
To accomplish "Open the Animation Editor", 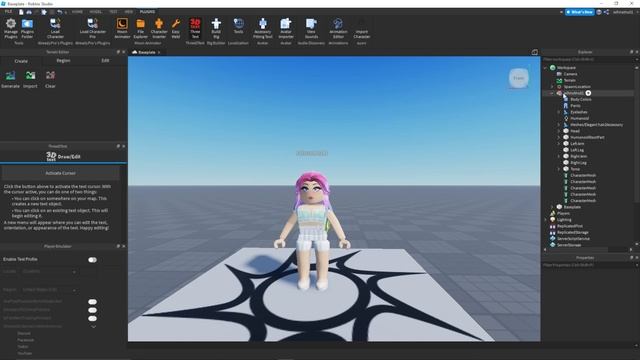I will pos(338,28).
